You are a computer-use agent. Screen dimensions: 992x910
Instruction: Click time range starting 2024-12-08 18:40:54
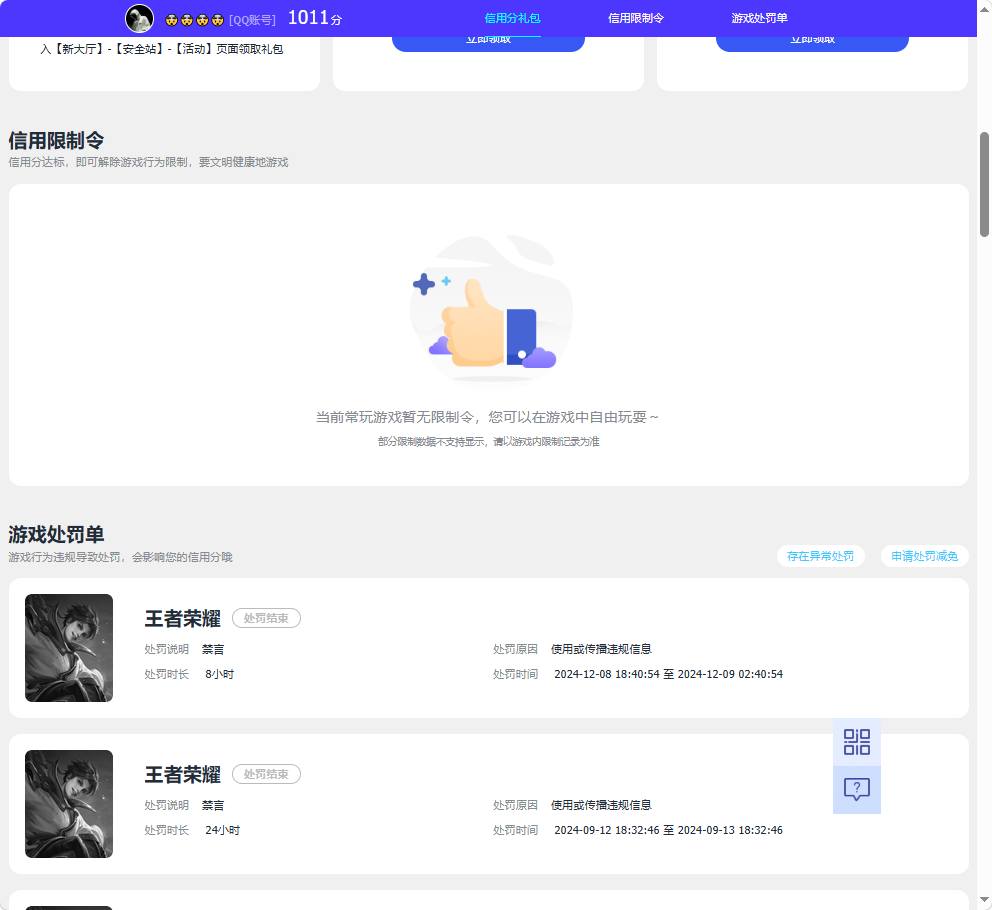click(669, 675)
